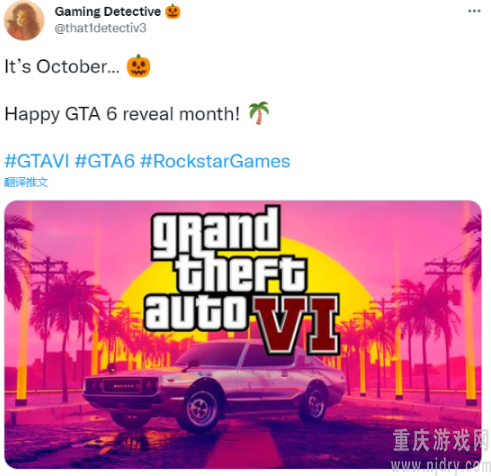Click the "Happy GTA 6 reveal month!" text
This screenshot has height=476, width=491.
coord(122,114)
